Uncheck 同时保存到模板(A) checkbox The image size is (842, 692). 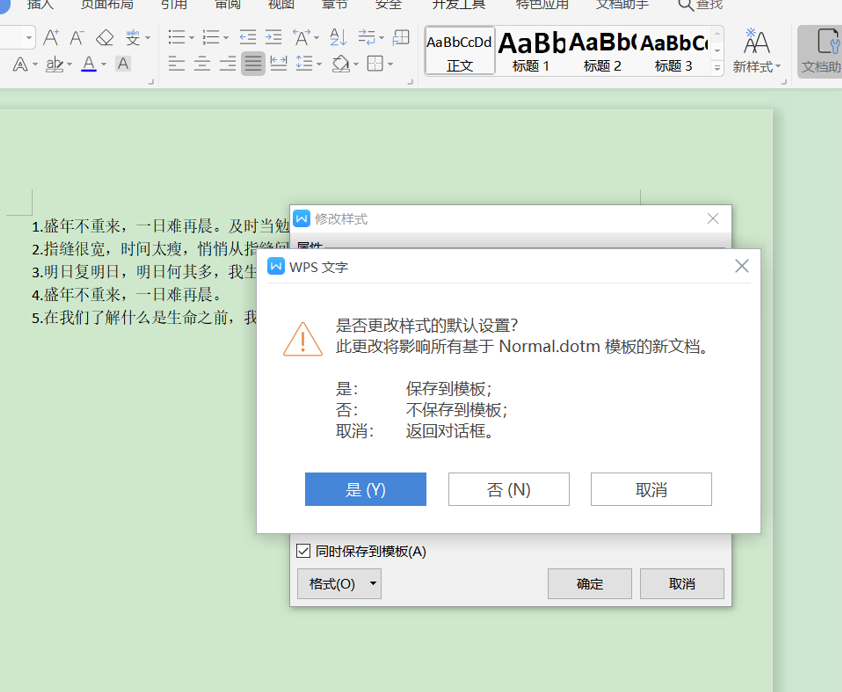[303, 551]
